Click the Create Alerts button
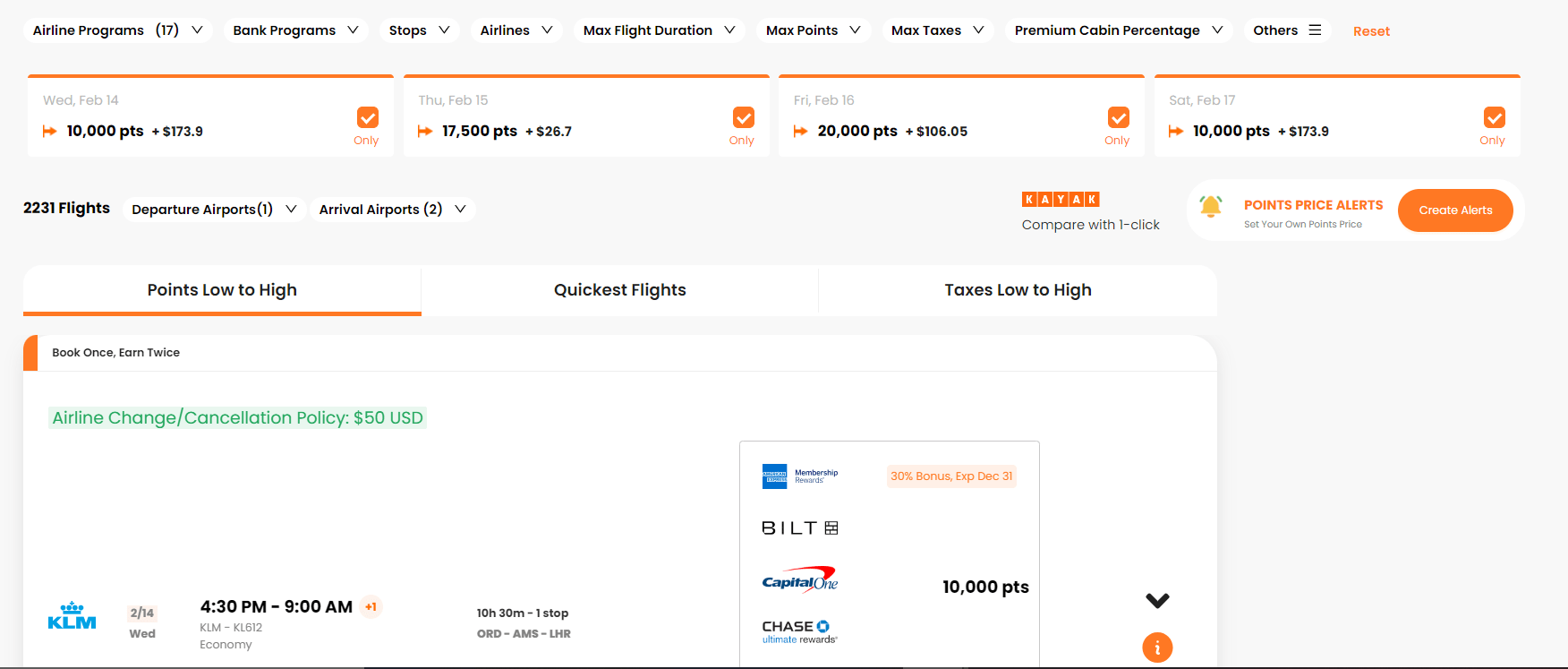Viewport: 1568px width, 669px height. click(x=1455, y=210)
